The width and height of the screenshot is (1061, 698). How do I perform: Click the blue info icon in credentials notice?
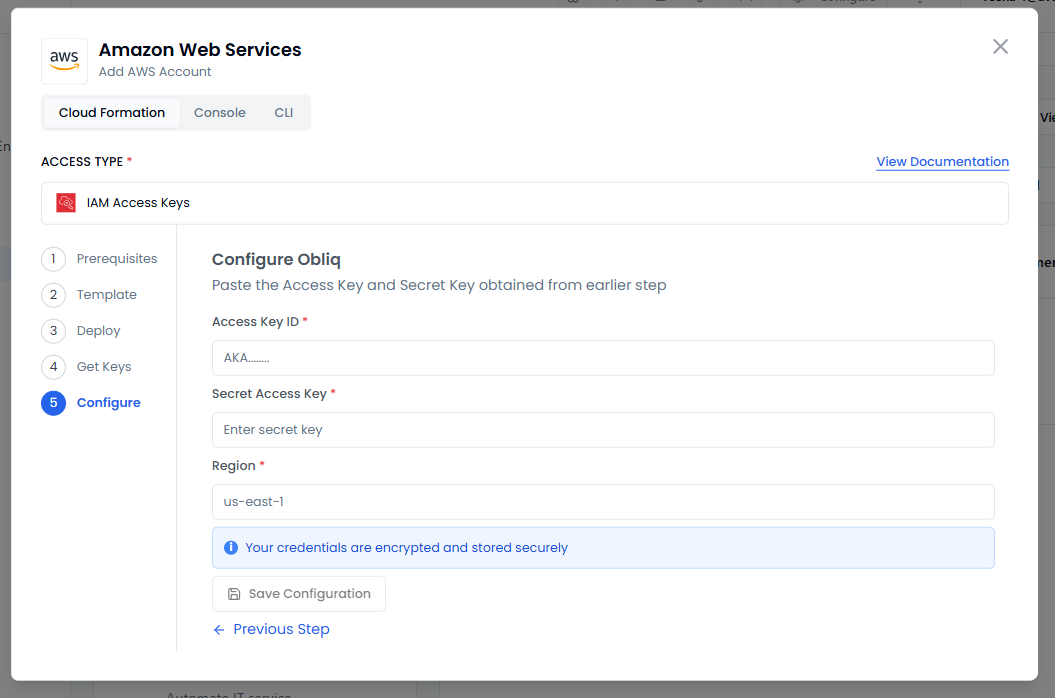(231, 548)
